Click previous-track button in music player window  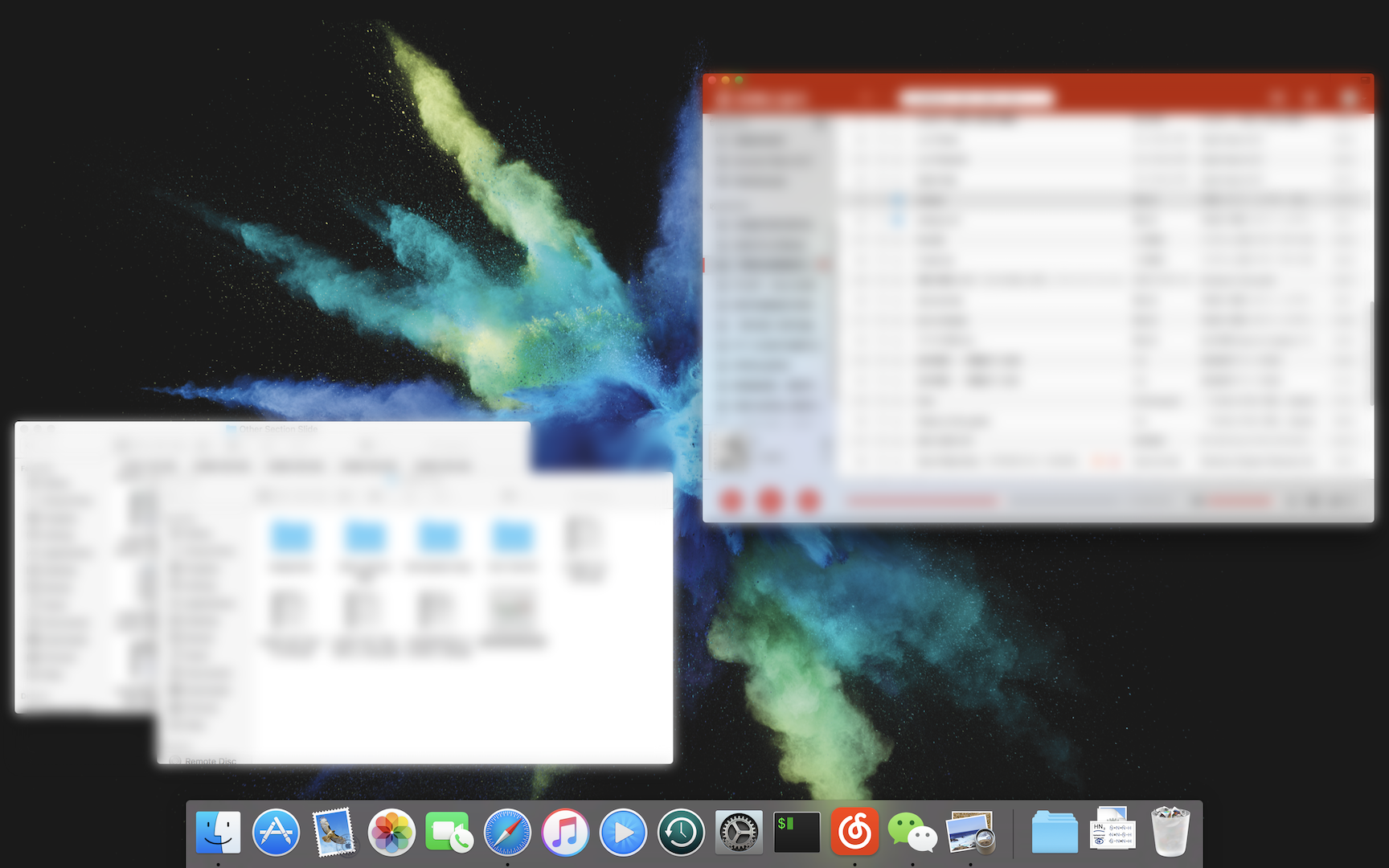731,501
